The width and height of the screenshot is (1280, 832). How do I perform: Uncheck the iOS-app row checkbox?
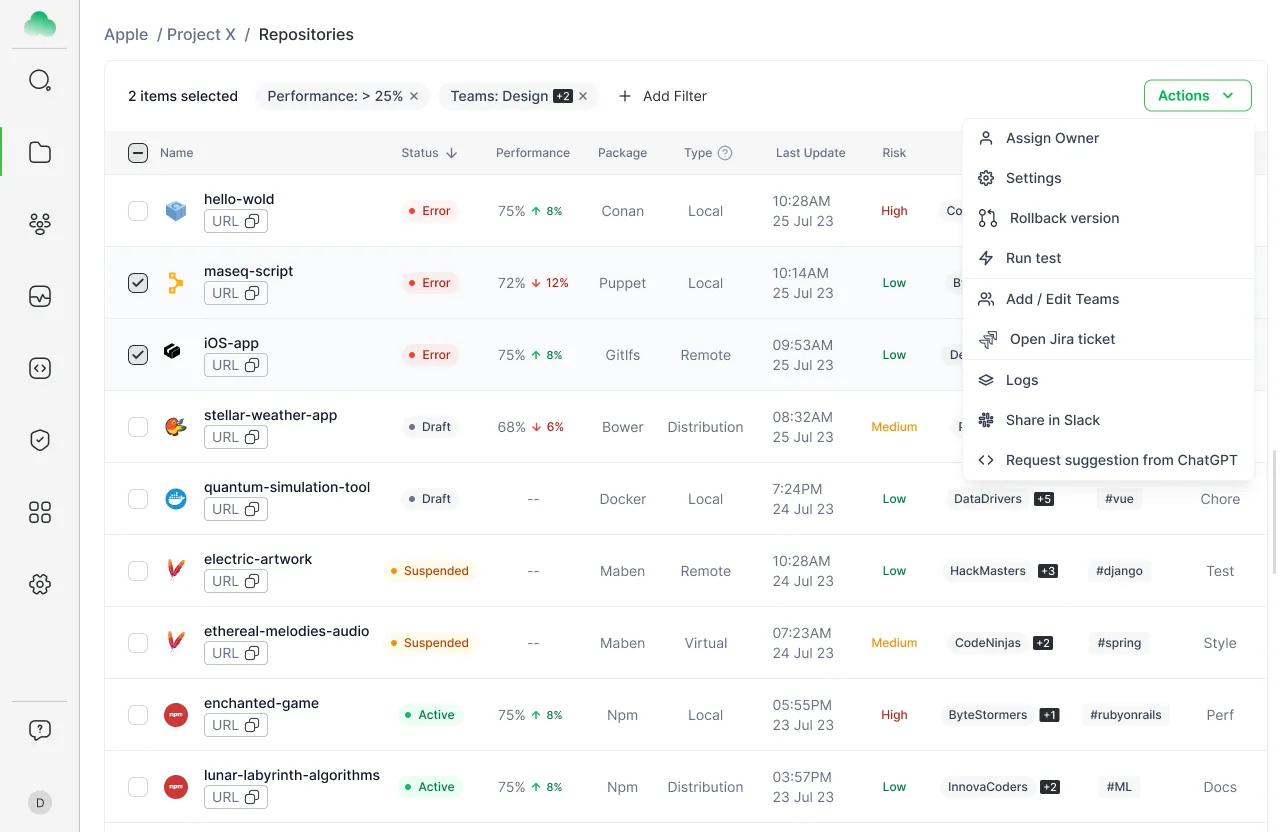[138, 355]
